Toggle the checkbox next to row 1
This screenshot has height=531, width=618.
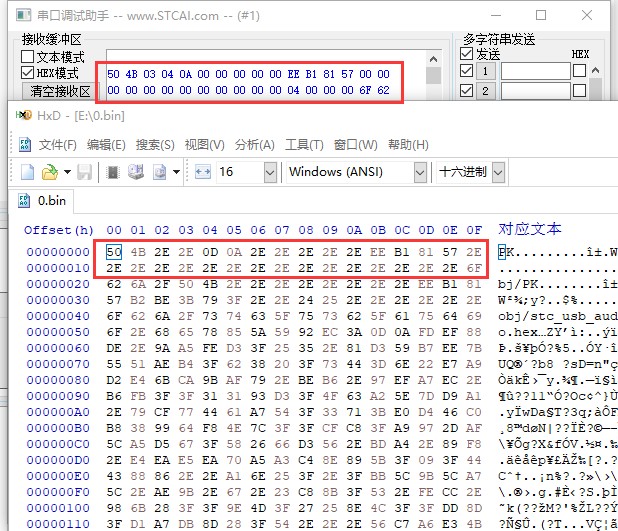pos(467,71)
